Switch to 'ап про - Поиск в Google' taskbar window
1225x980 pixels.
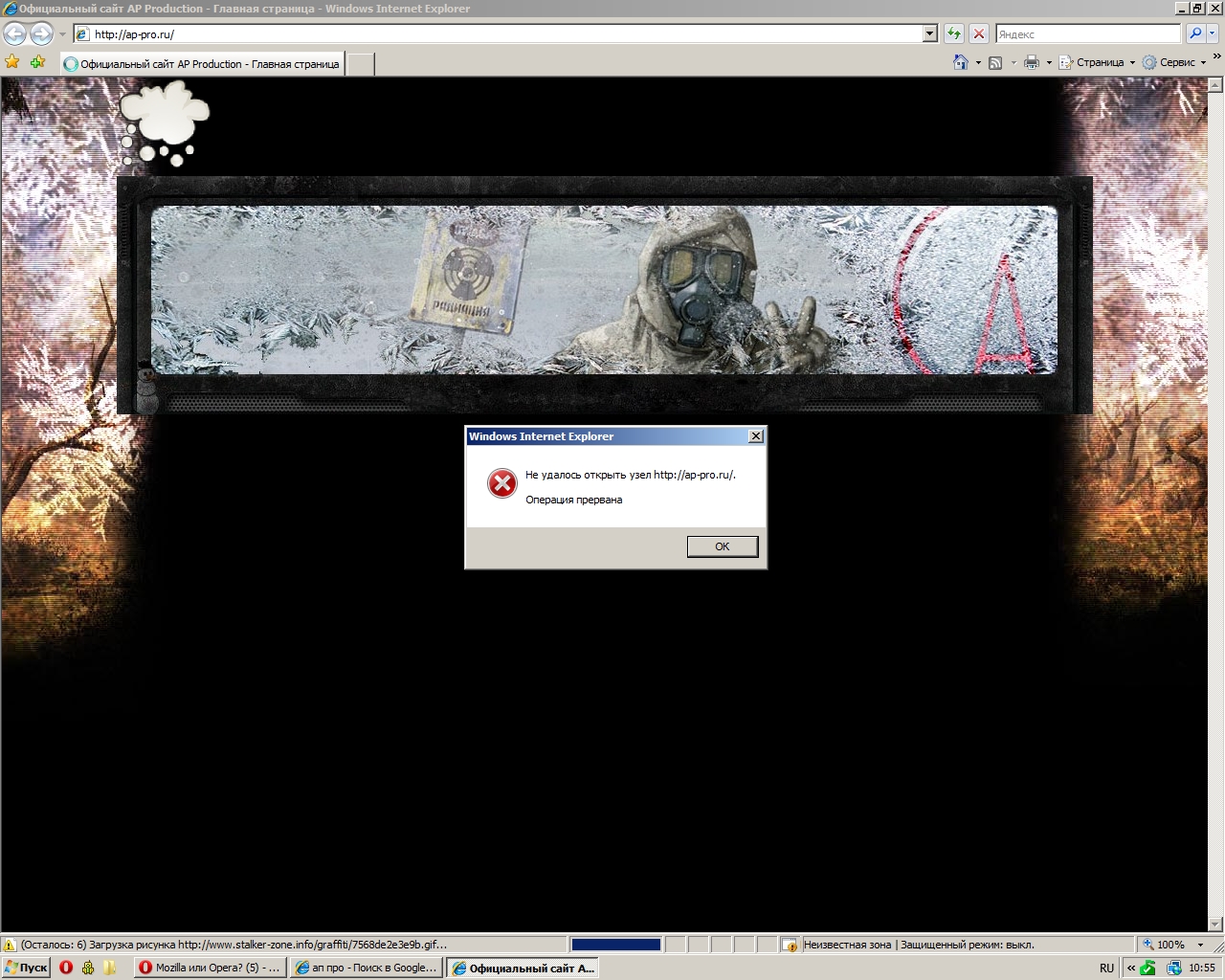(x=366, y=968)
